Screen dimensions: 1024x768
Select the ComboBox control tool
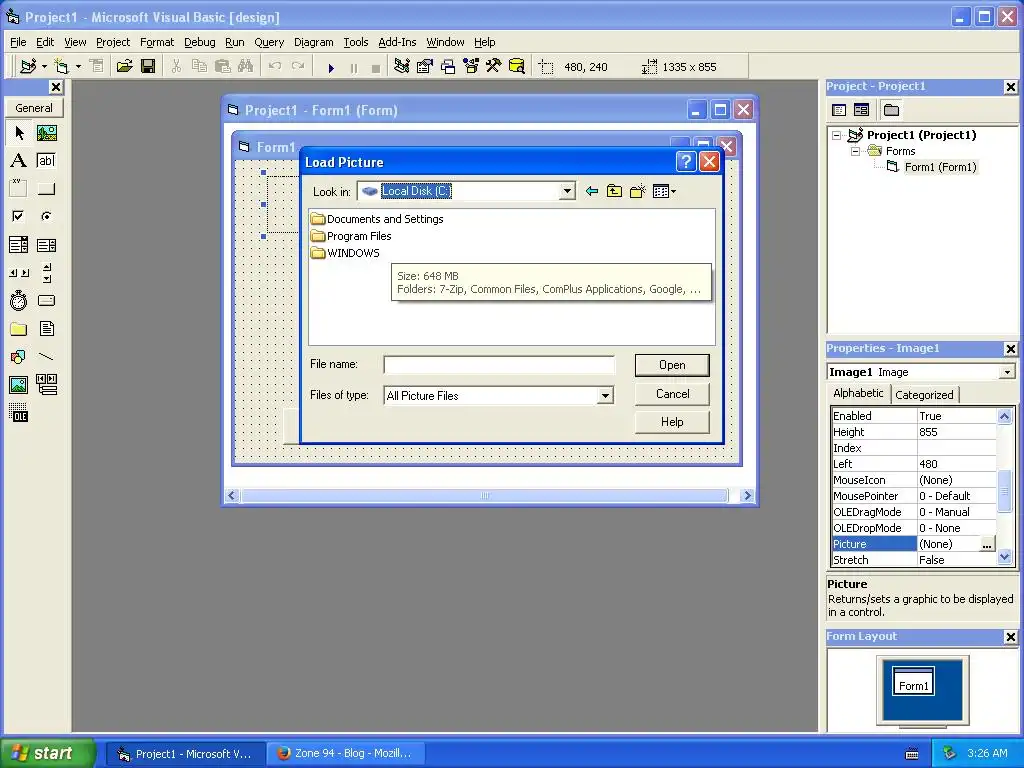pyautogui.click(x=19, y=245)
